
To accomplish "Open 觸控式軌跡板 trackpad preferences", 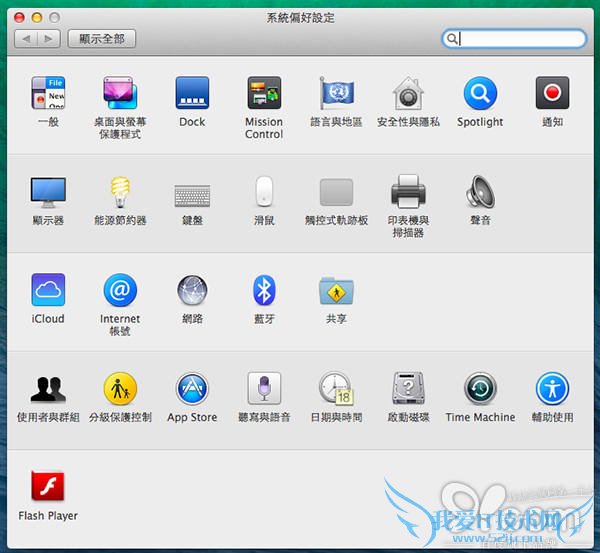I will click(336, 192).
